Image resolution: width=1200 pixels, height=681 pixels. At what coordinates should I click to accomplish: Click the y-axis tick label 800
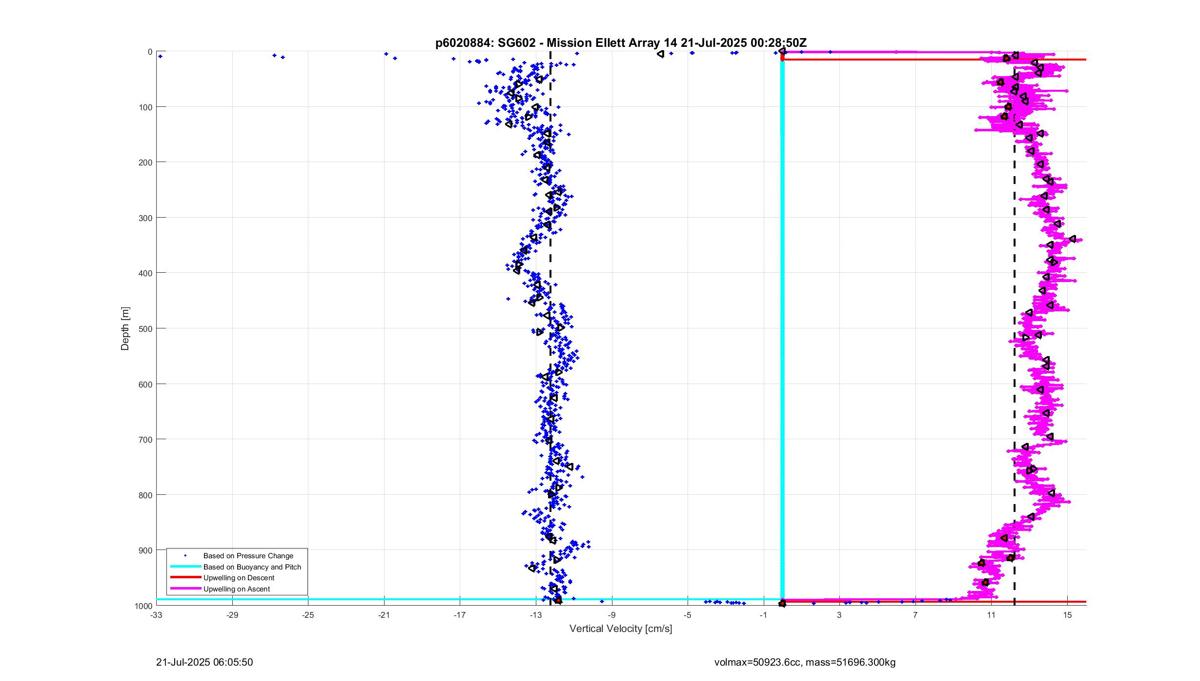[145, 495]
